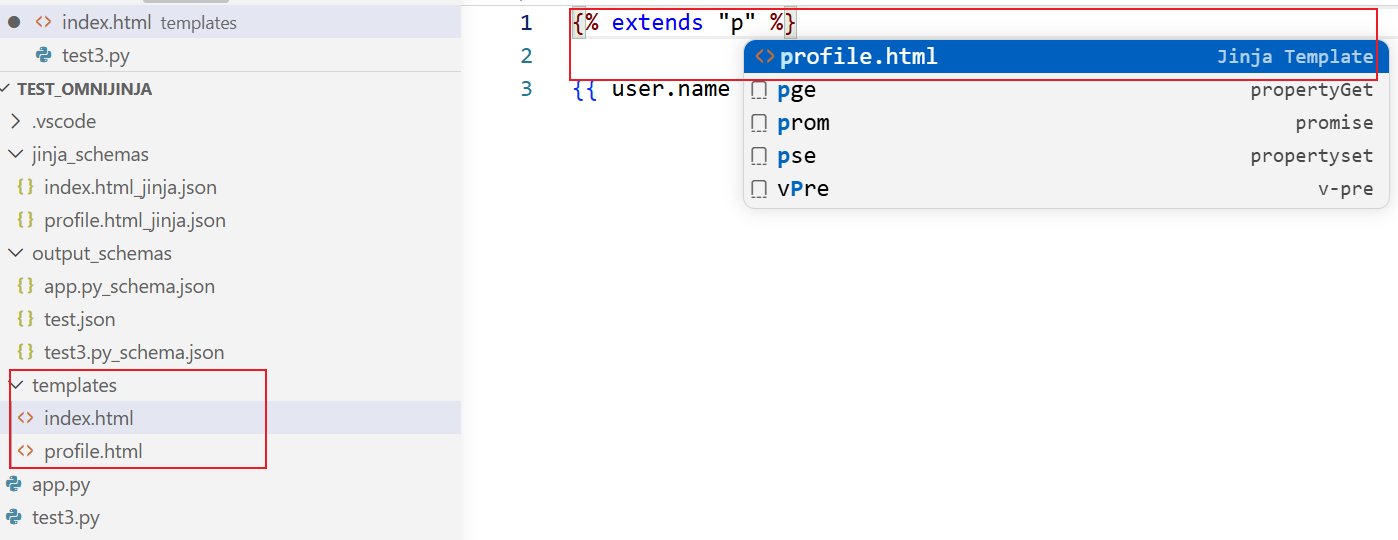Click the unsaved dot beside index.html editor
This screenshot has height=540, width=1398.
[x=14, y=22]
